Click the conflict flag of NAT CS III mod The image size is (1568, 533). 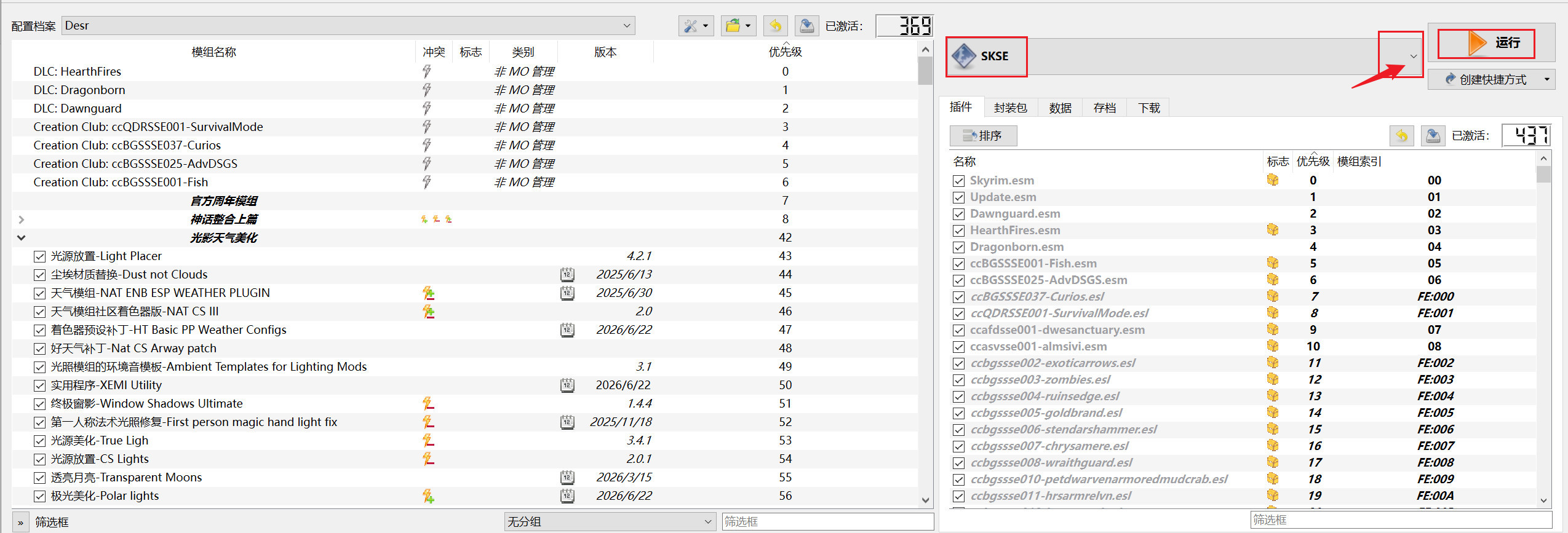pyautogui.click(x=428, y=312)
